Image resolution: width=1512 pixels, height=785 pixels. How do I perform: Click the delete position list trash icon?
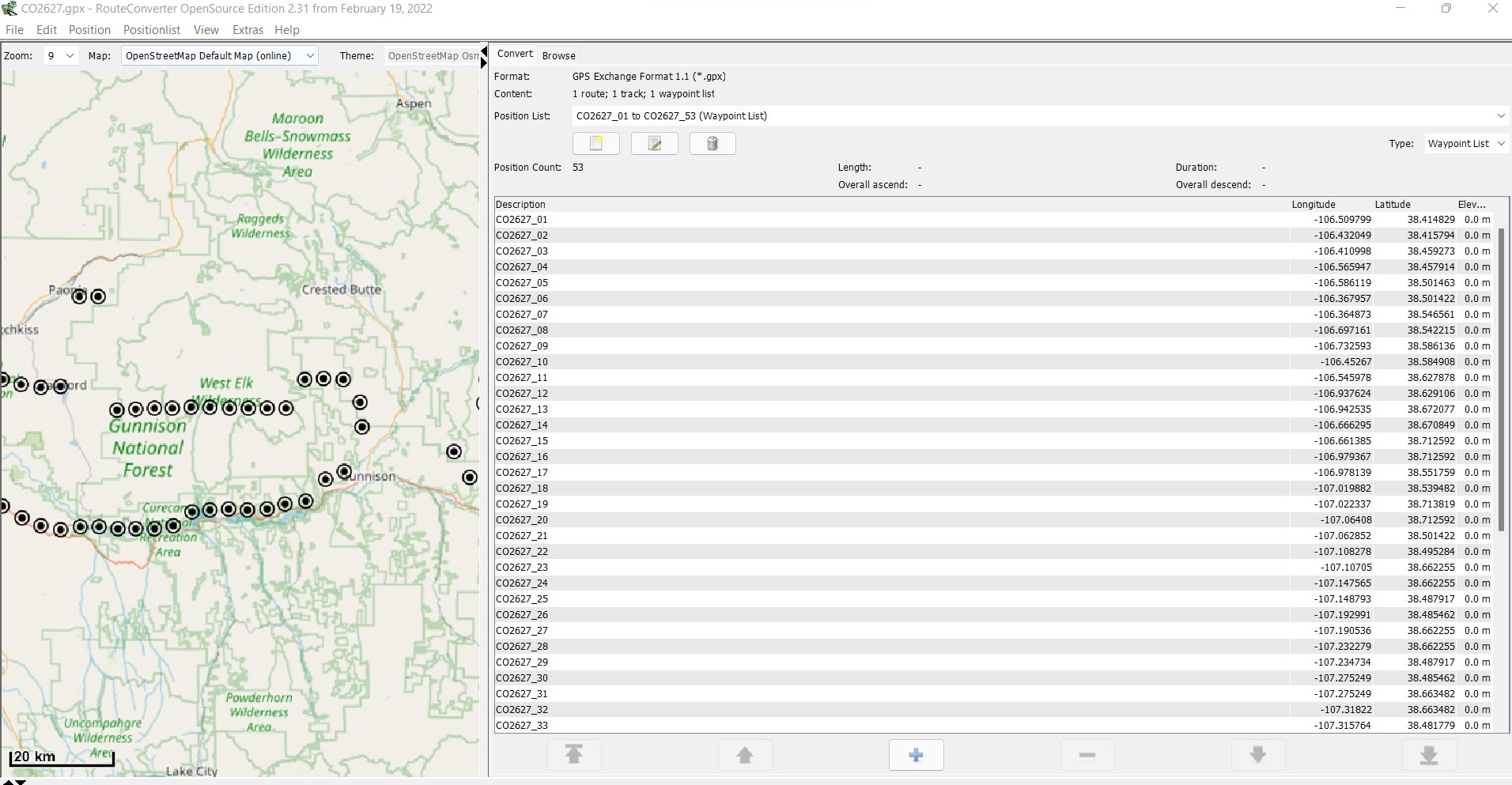pyautogui.click(x=713, y=143)
